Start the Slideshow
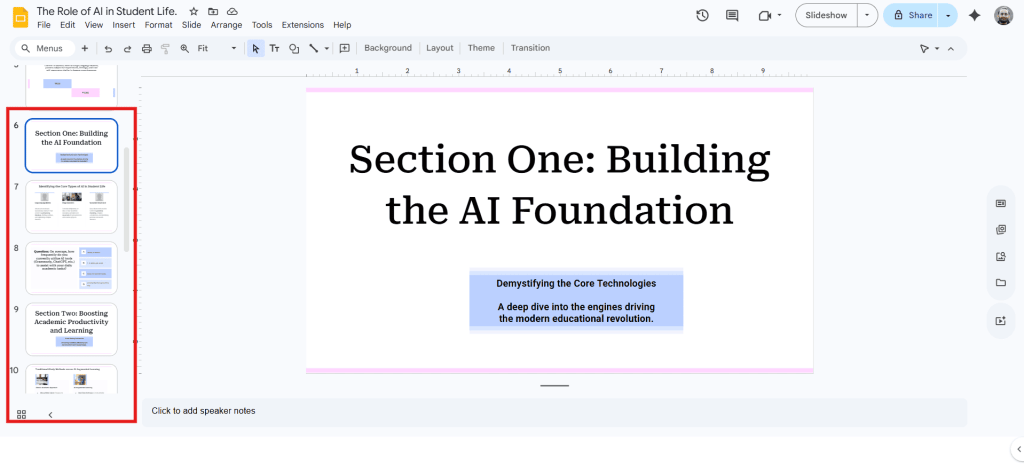The image size is (1024, 465). point(826,15)
